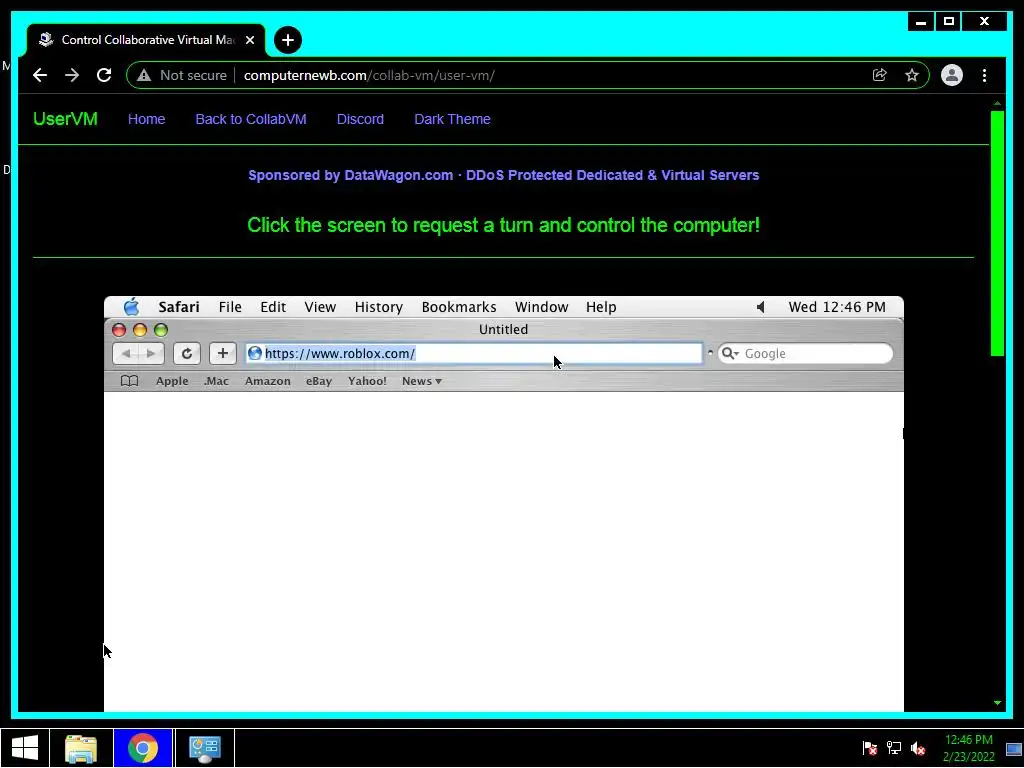Open File Explorer from the taskbar
The width and height of the screenshot is (1024, 768).
click(81, 748)
